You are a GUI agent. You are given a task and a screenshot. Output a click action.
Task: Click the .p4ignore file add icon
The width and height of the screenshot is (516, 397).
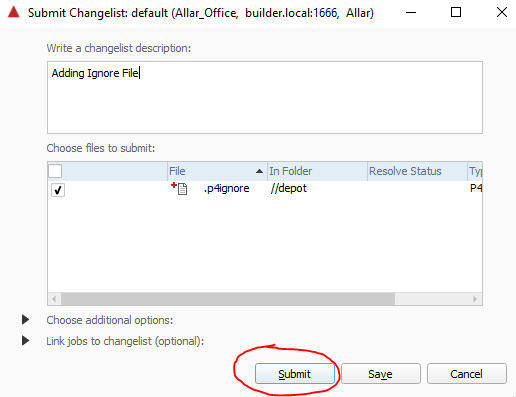[x=179, y=188]
